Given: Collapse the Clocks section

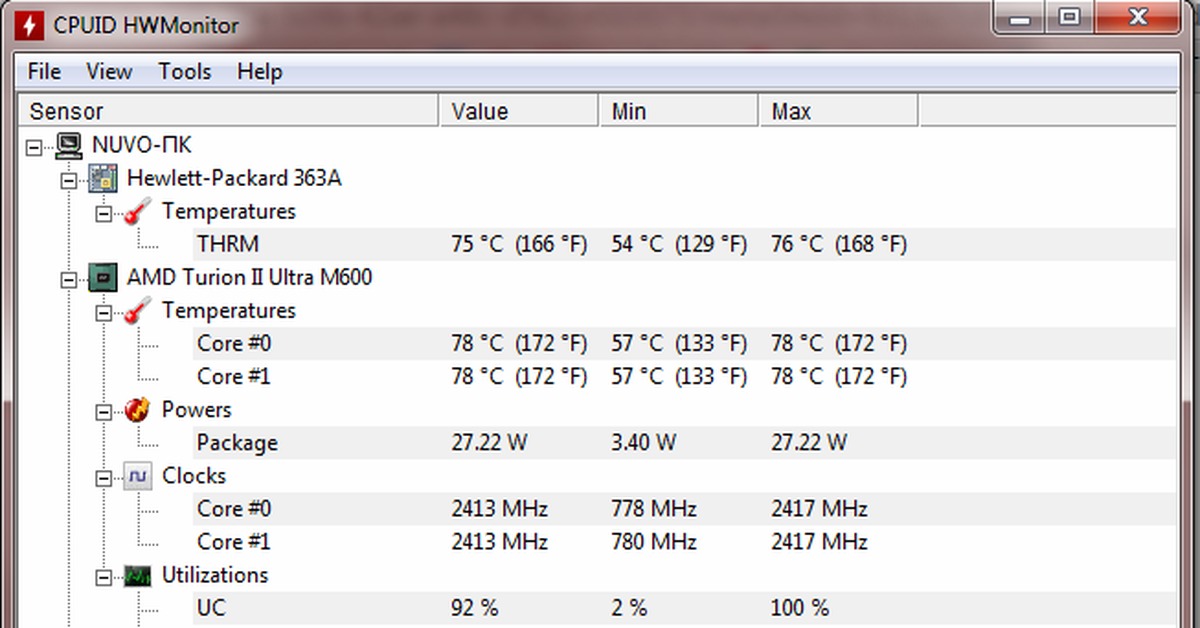Looking at the screenshot, I should tap(104, 477).
